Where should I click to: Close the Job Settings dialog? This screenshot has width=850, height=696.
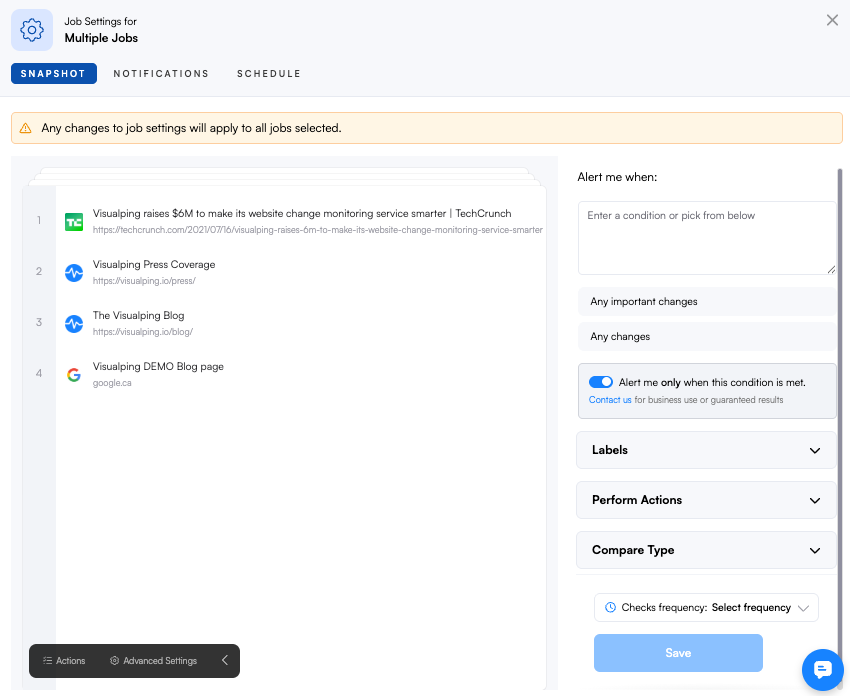click(x=832, y=20)
